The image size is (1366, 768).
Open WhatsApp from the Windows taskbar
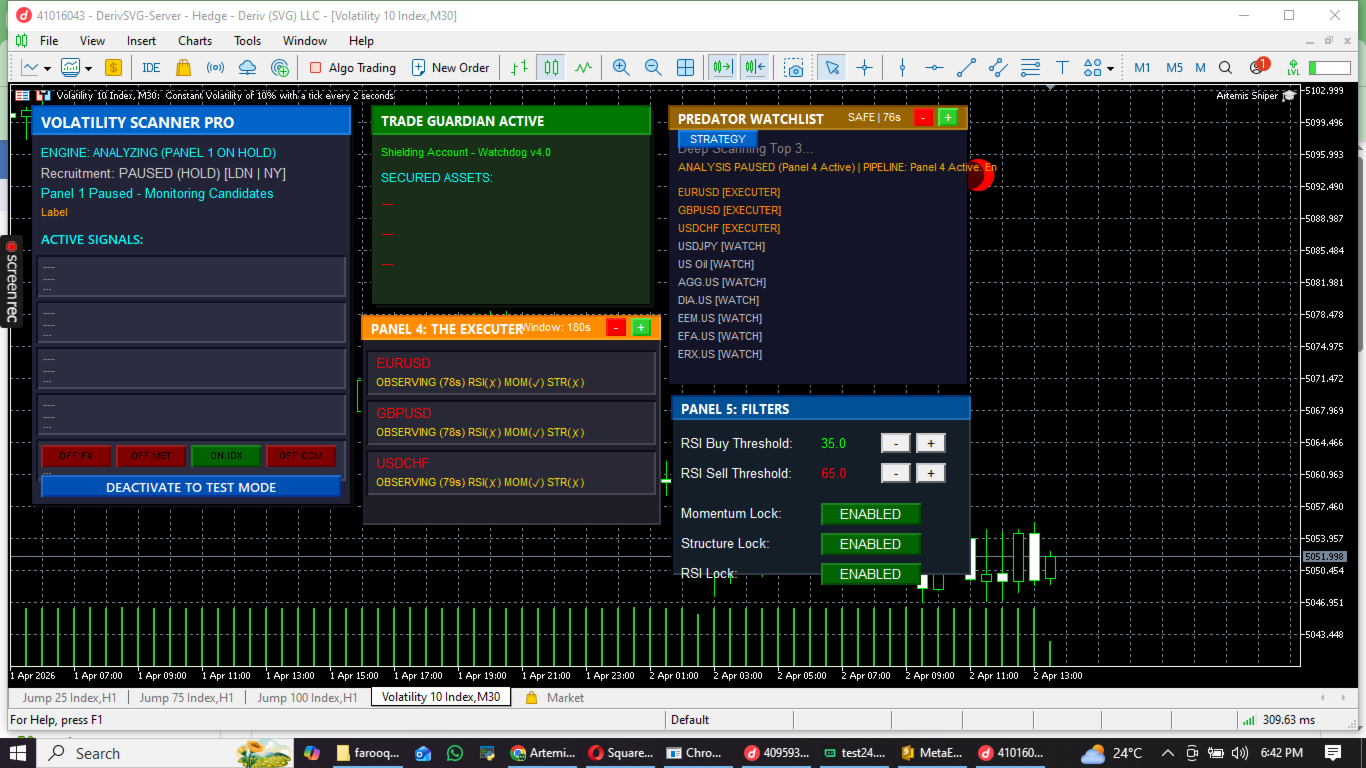pos(455,753)
